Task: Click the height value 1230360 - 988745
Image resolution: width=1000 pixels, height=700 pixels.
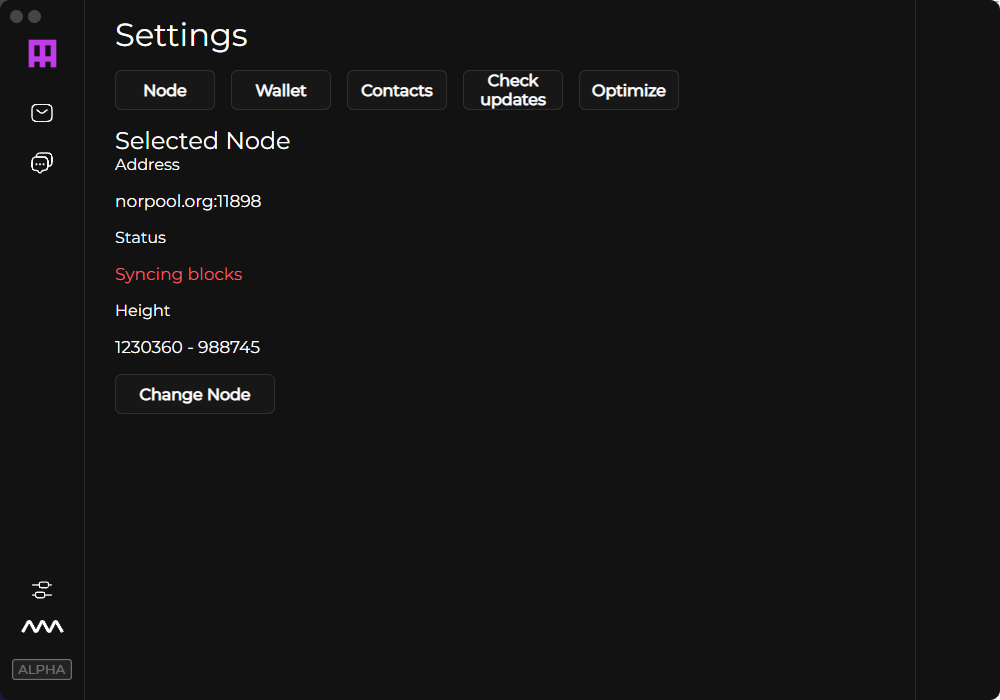Action: (x=187, y=347)
